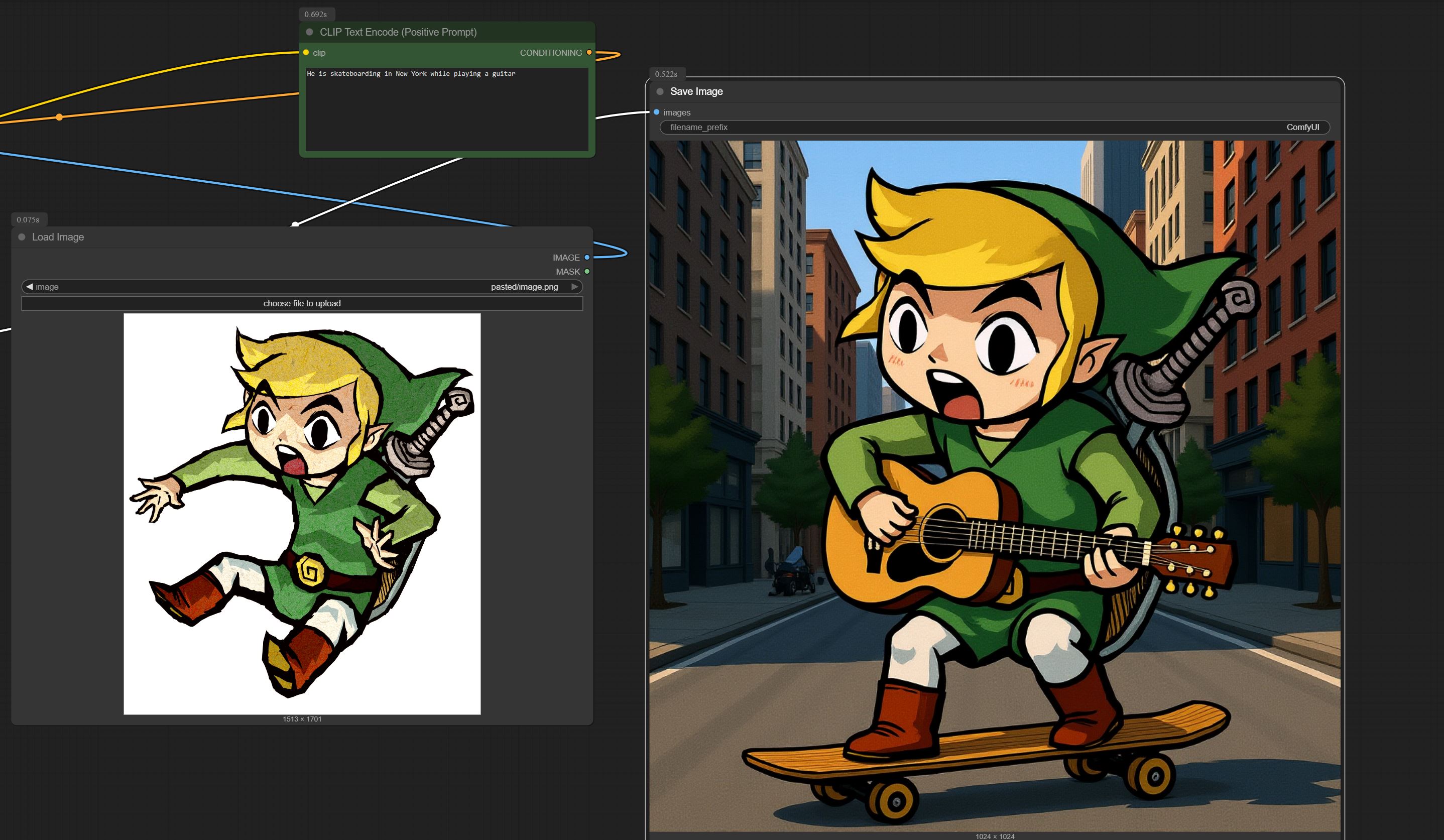
Task: Collapse the CLIP Text Encode node via its dot
Action: coord(309,32)
